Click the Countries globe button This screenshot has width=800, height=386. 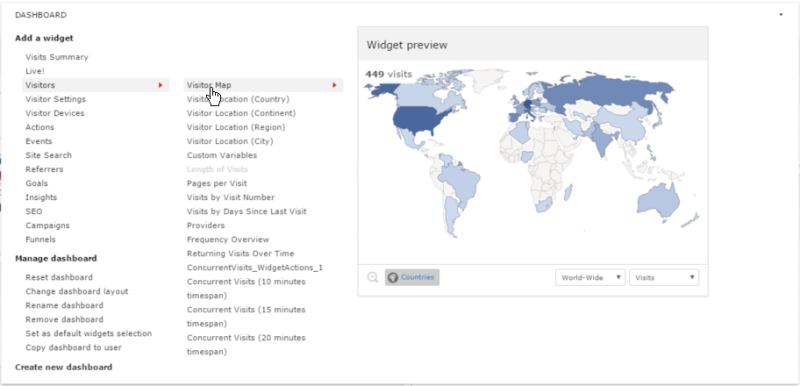tap(412, 277)
